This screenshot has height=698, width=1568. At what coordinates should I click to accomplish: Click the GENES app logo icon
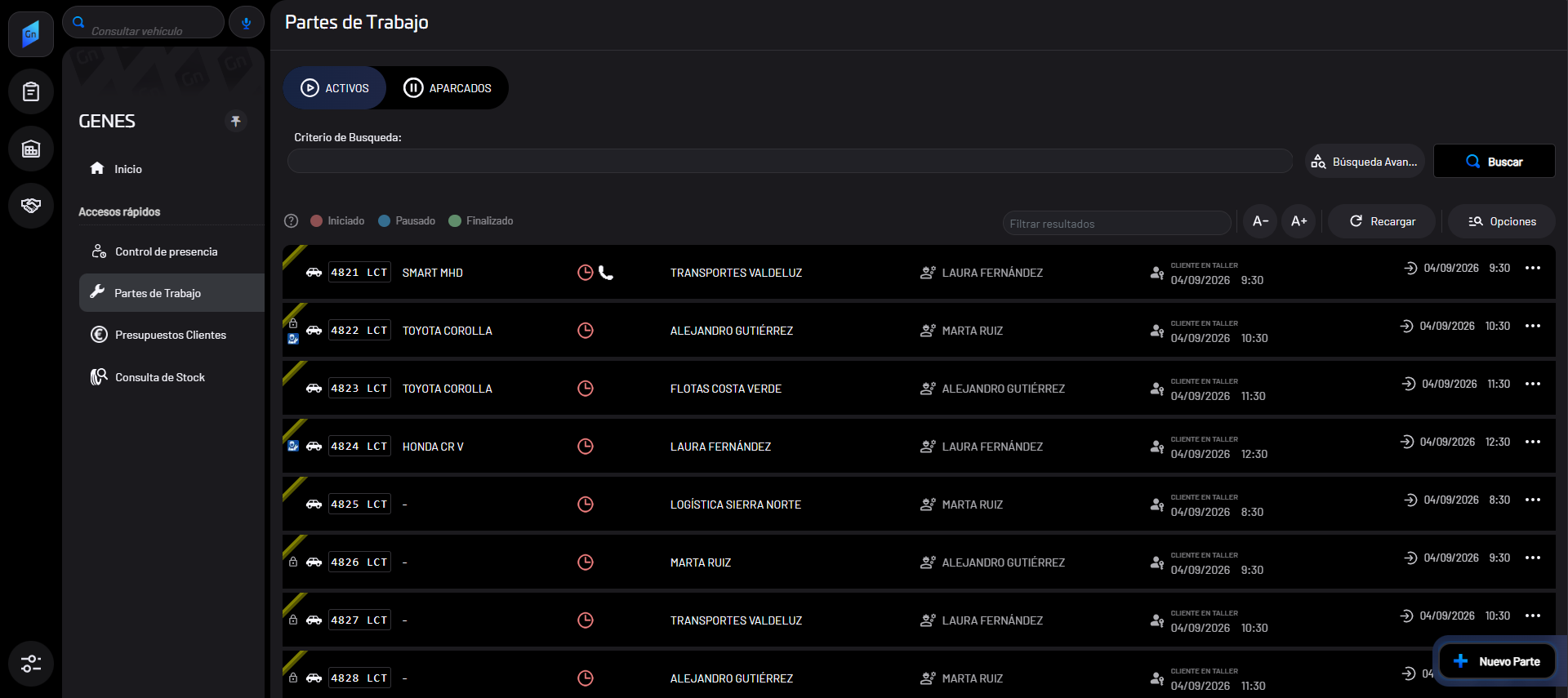pos(31,34)
